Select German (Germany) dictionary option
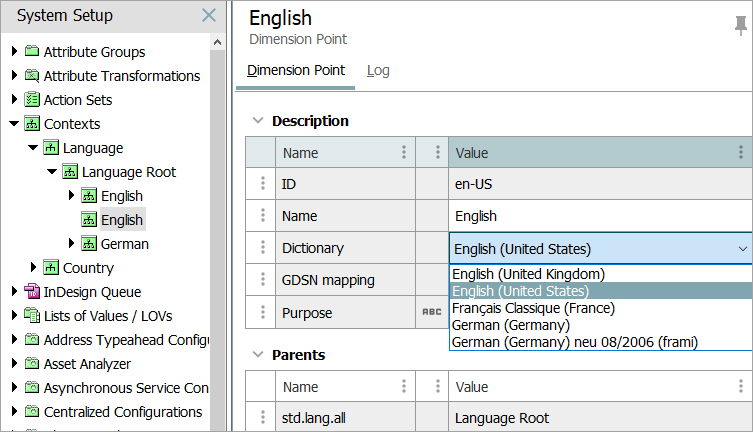The height and width of the screenshot is (432, 753). click(x=511, y=325)
